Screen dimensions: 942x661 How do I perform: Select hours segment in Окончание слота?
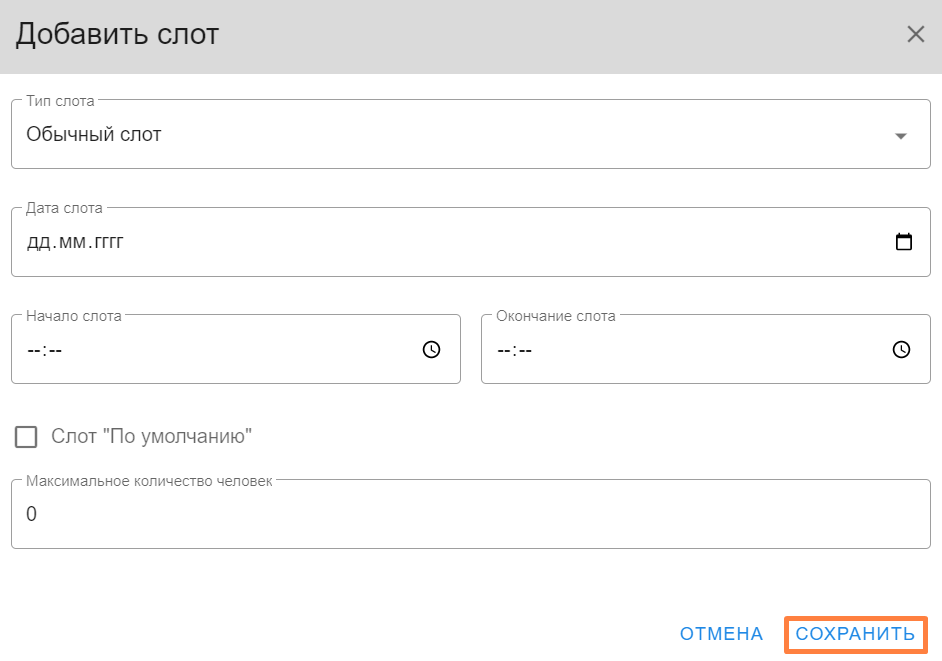pyautogui.click(x=503, y=351)
